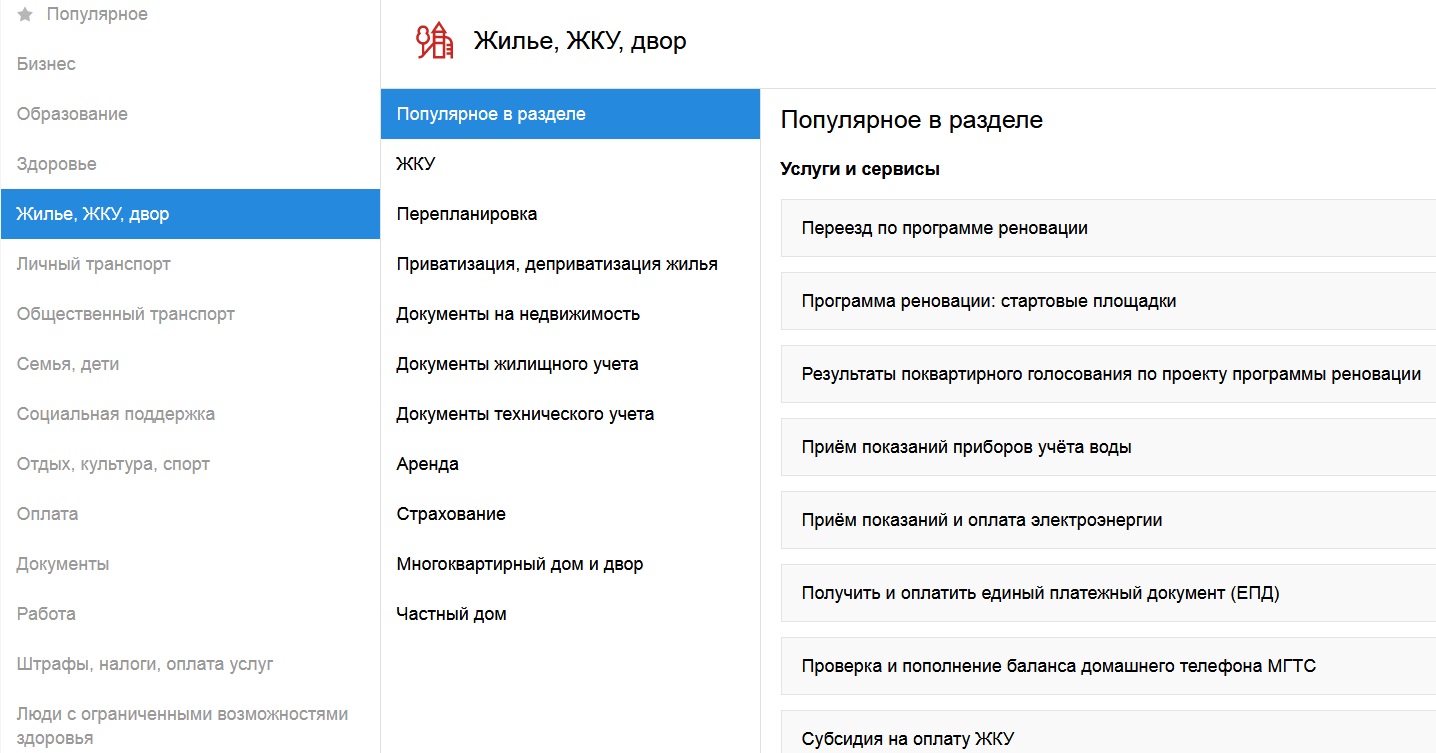Select Общественный транспорт in sidebar
1436x753 pixels.
pyautogui.click(x=126, y=314)
